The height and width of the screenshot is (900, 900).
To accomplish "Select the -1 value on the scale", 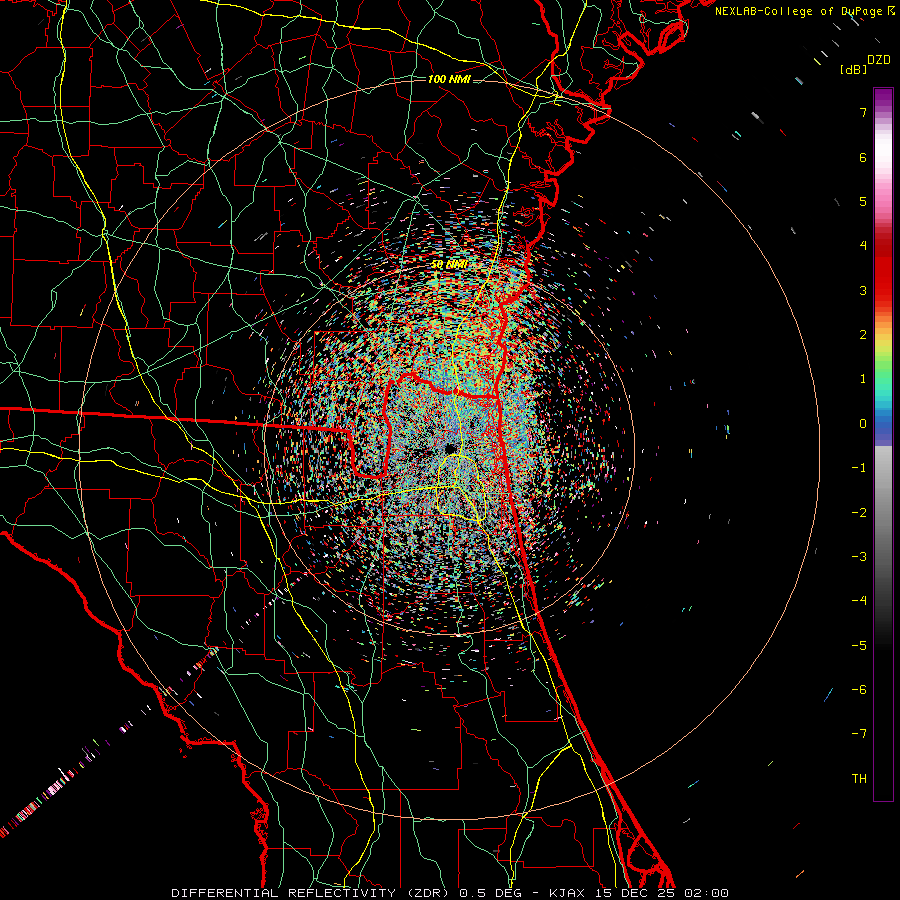I will [x=859, y=468].
